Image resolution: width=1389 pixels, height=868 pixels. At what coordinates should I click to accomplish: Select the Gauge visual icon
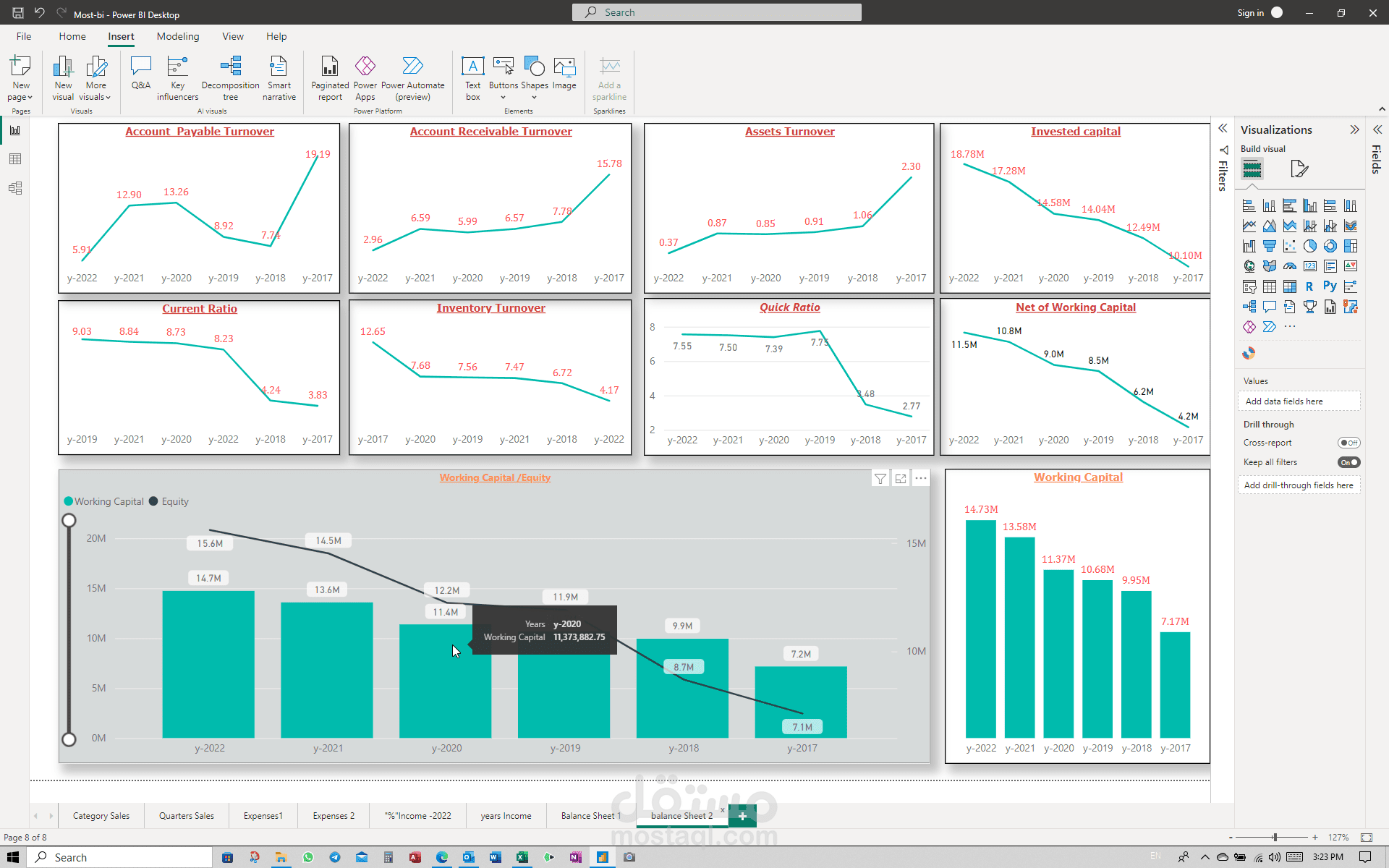coord(1289,266)
